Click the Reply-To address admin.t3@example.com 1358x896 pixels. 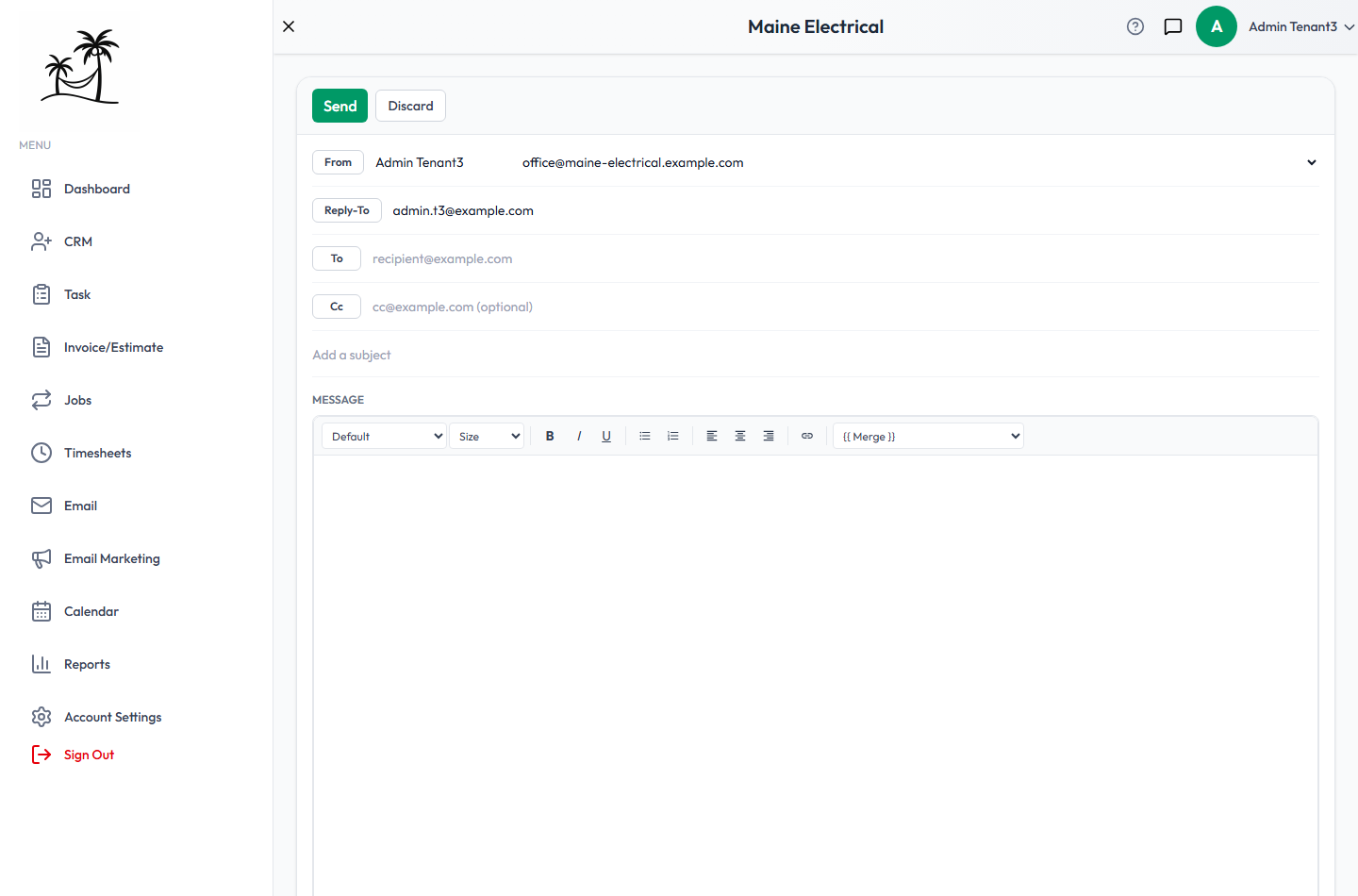pos(463,210)
